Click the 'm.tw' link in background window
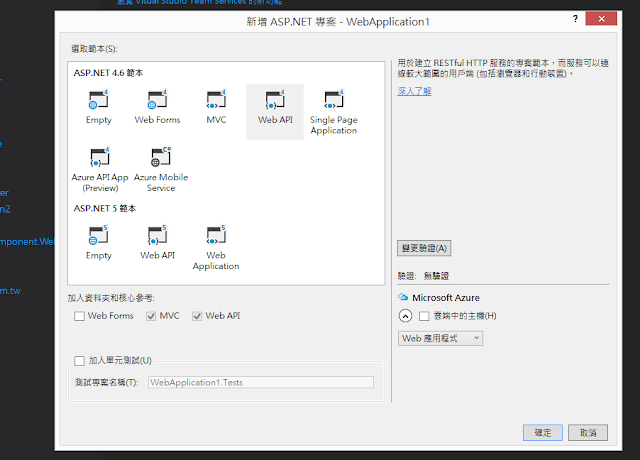The image size is (640, 460). [x=10, y=291]
